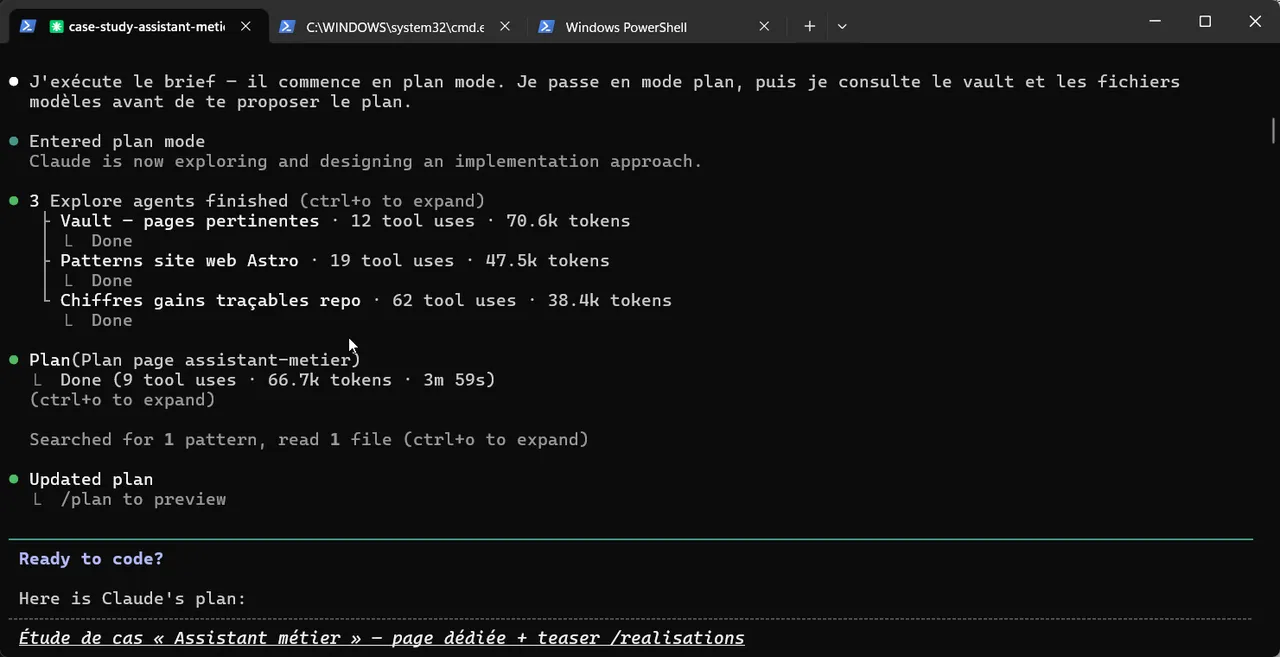Open a new terminal tab
Screen dimensions: 1280x657
(810, 26)
